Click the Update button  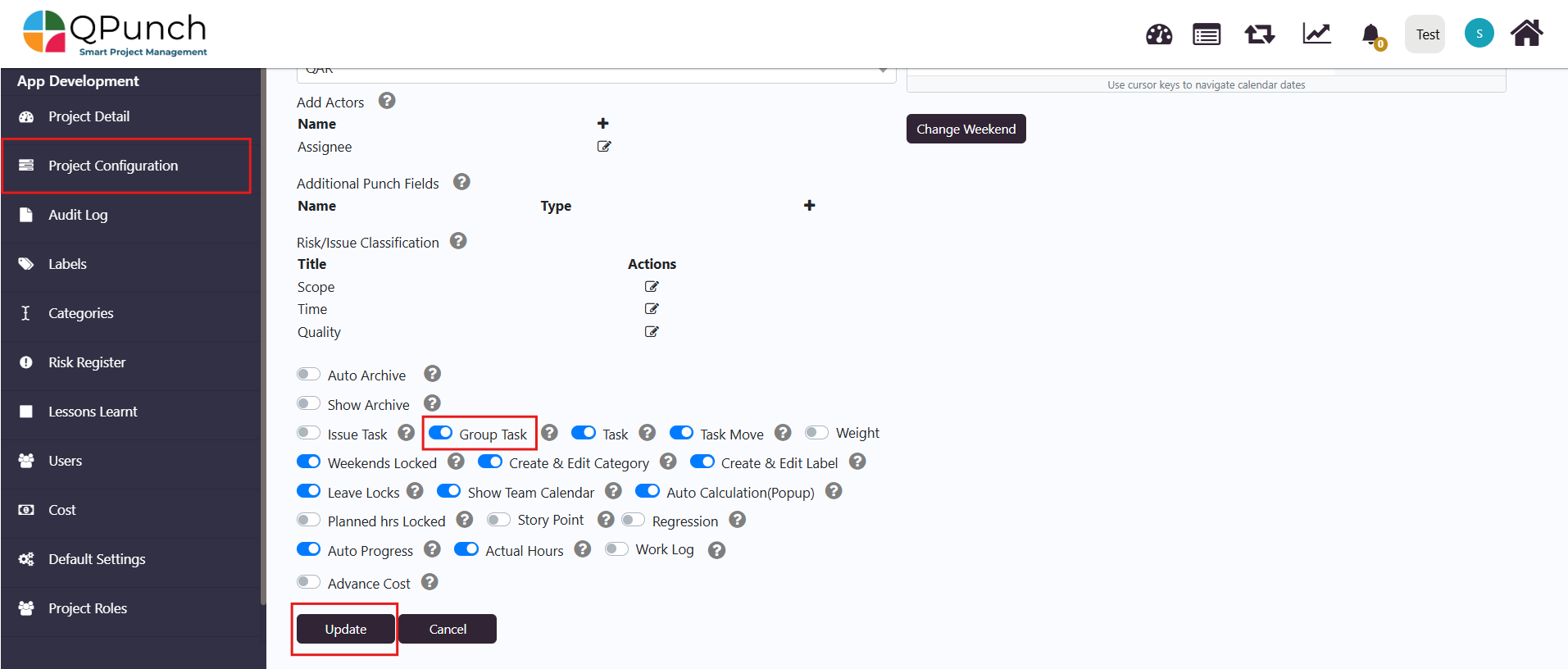click(345, 629)
